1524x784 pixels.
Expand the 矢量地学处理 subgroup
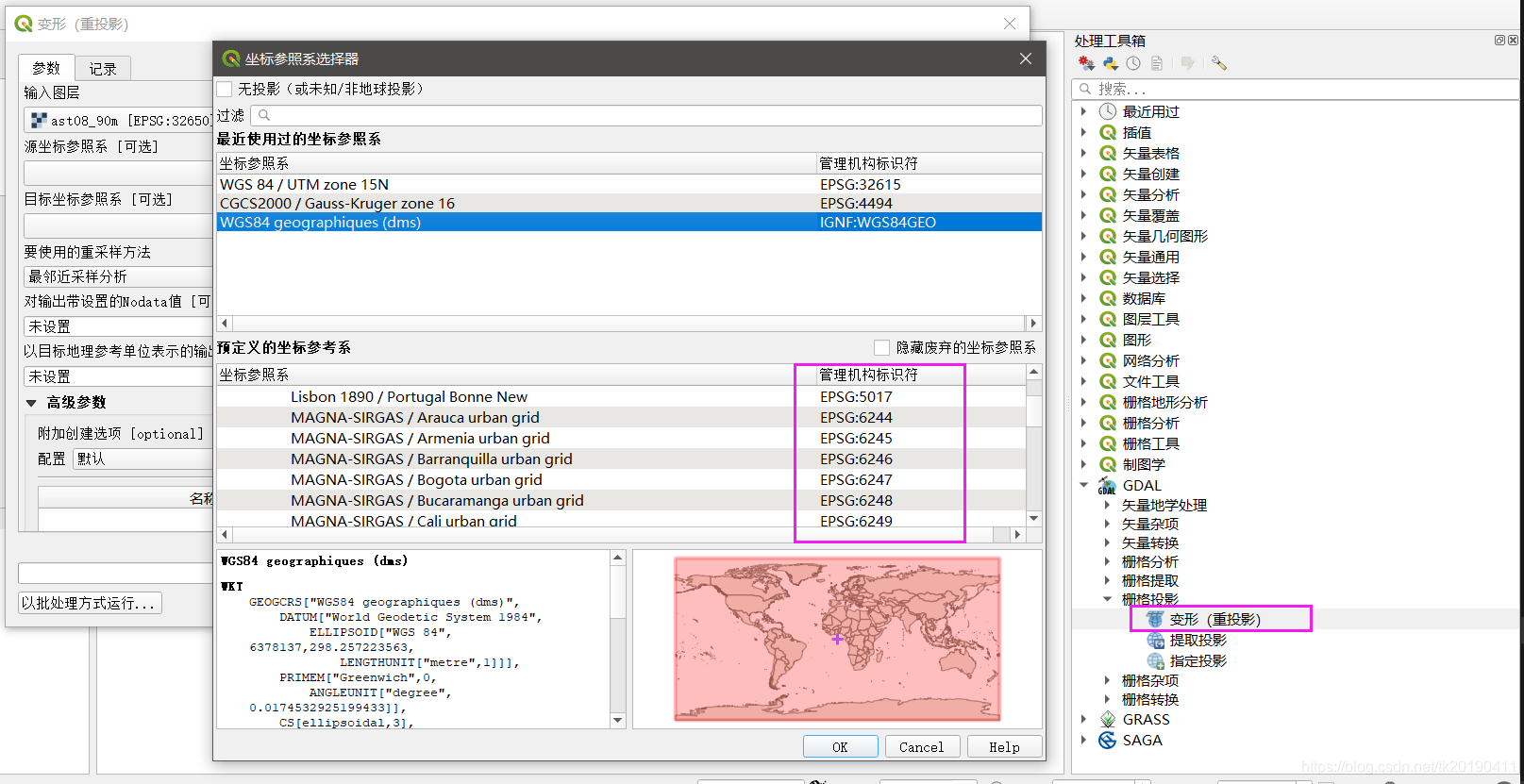click(x=1107, y=505)
